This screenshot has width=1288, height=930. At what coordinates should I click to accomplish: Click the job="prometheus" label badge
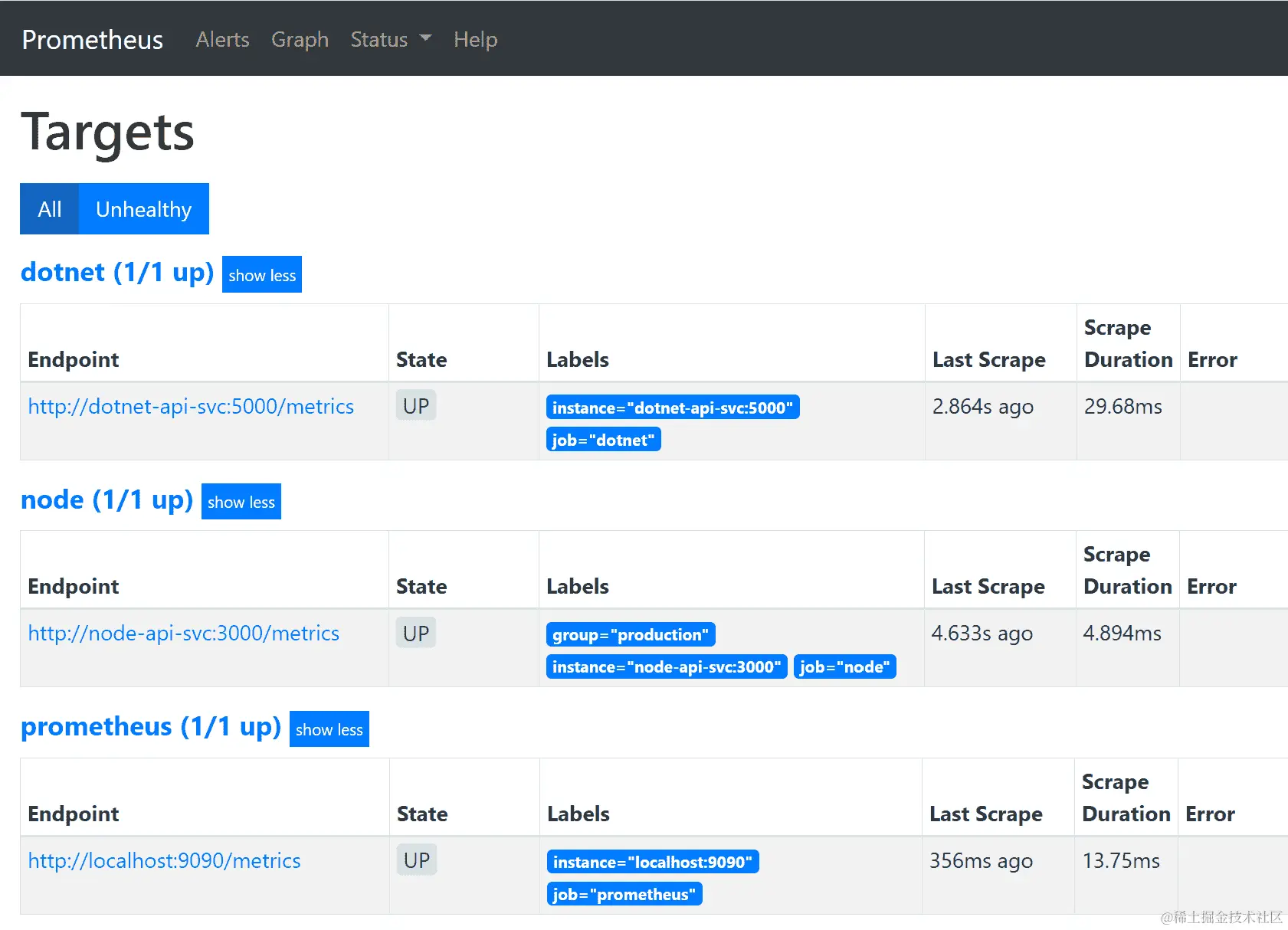(x=624, y=894)
